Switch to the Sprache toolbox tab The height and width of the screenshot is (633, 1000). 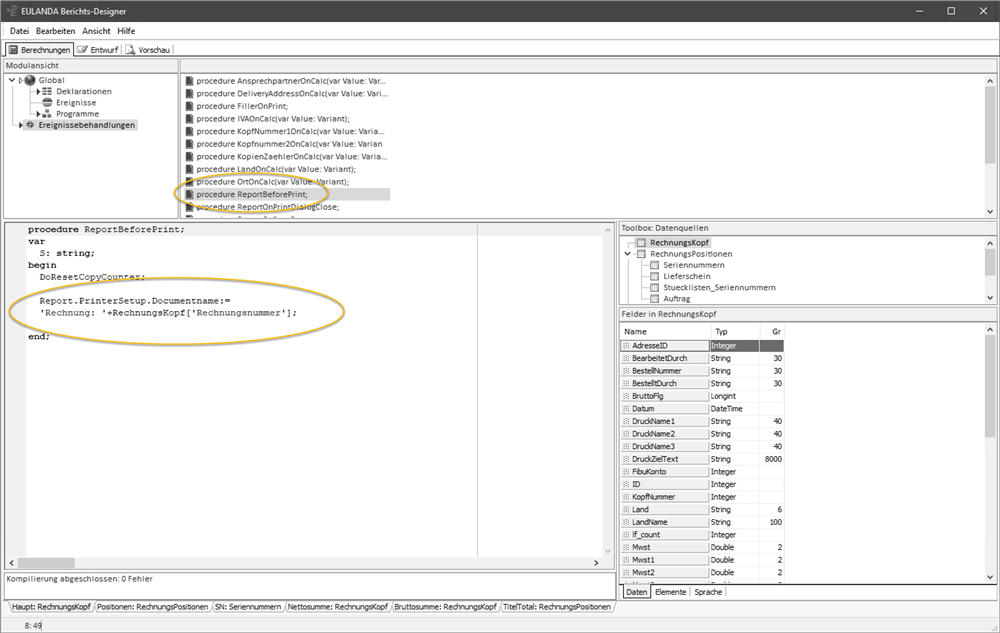pos(708,592)
